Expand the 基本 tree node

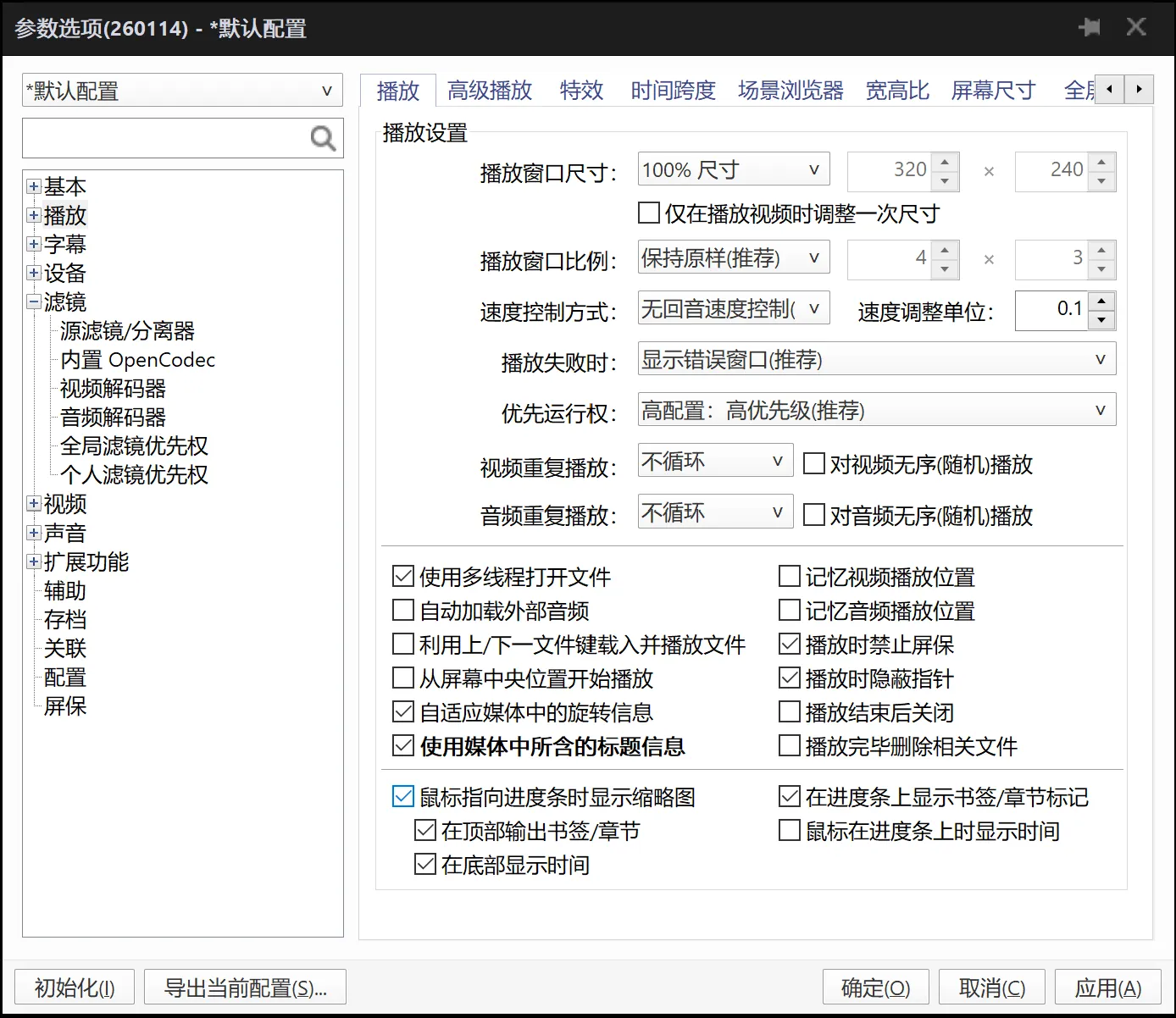[33, 186]
